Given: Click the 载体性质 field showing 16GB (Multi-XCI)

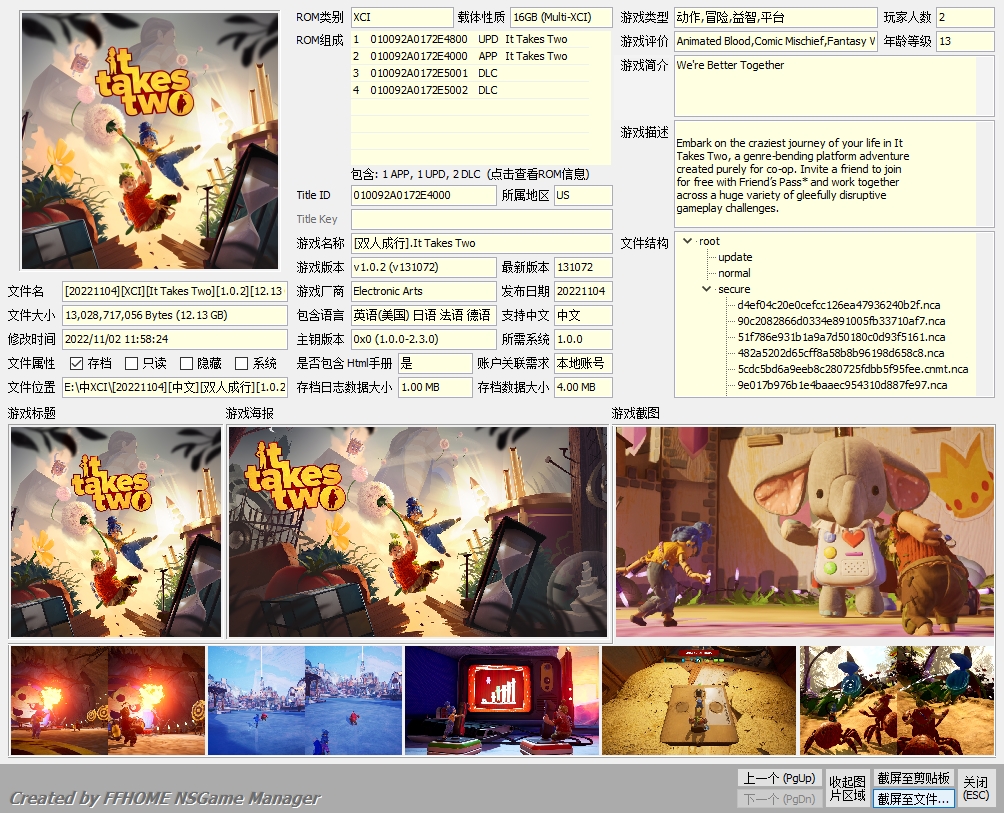Looking at the screenshot, I should tap(561, 17).
